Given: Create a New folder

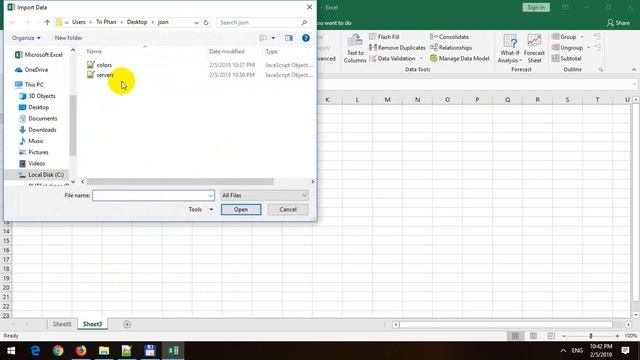Looking at the screenshot, I should (68, 38).
